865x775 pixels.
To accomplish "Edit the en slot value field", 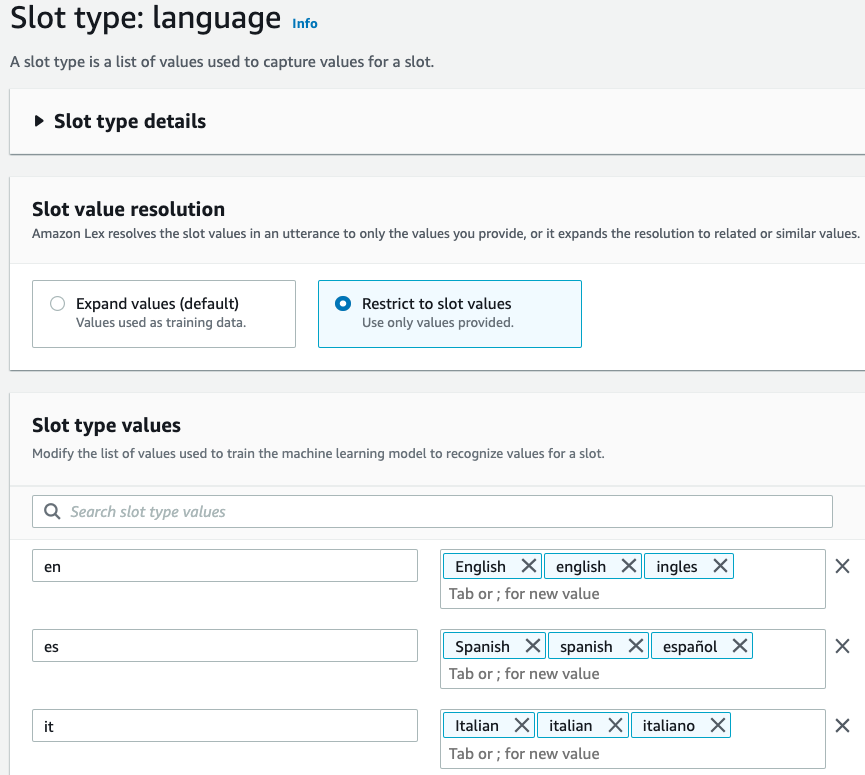I will tap(225, 565).
